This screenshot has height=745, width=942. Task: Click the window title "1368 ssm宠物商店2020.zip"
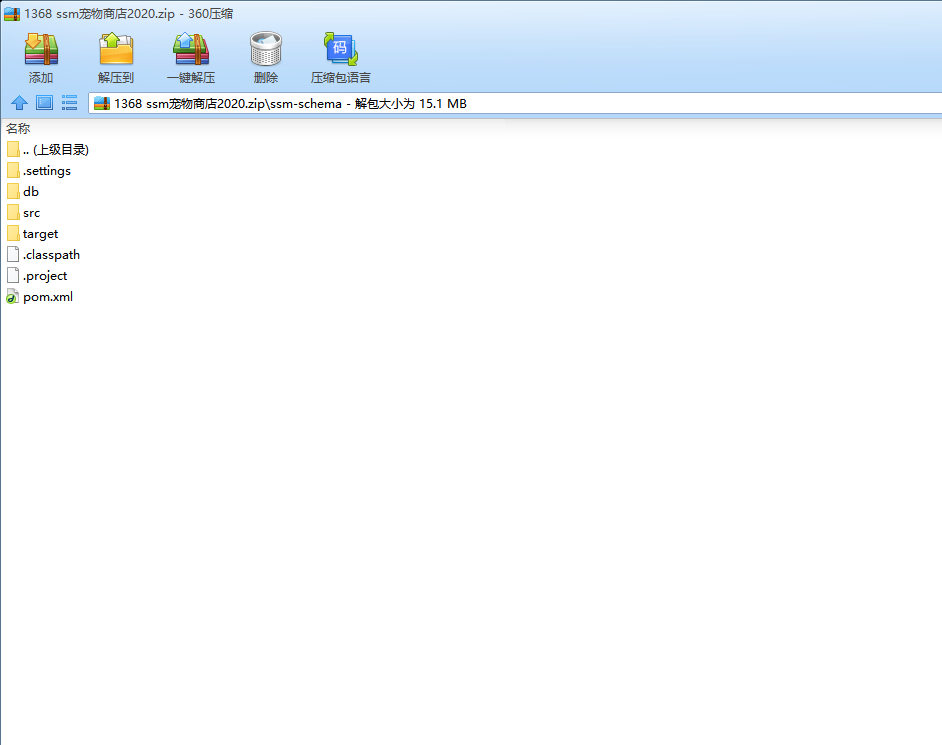coord(100,14)
